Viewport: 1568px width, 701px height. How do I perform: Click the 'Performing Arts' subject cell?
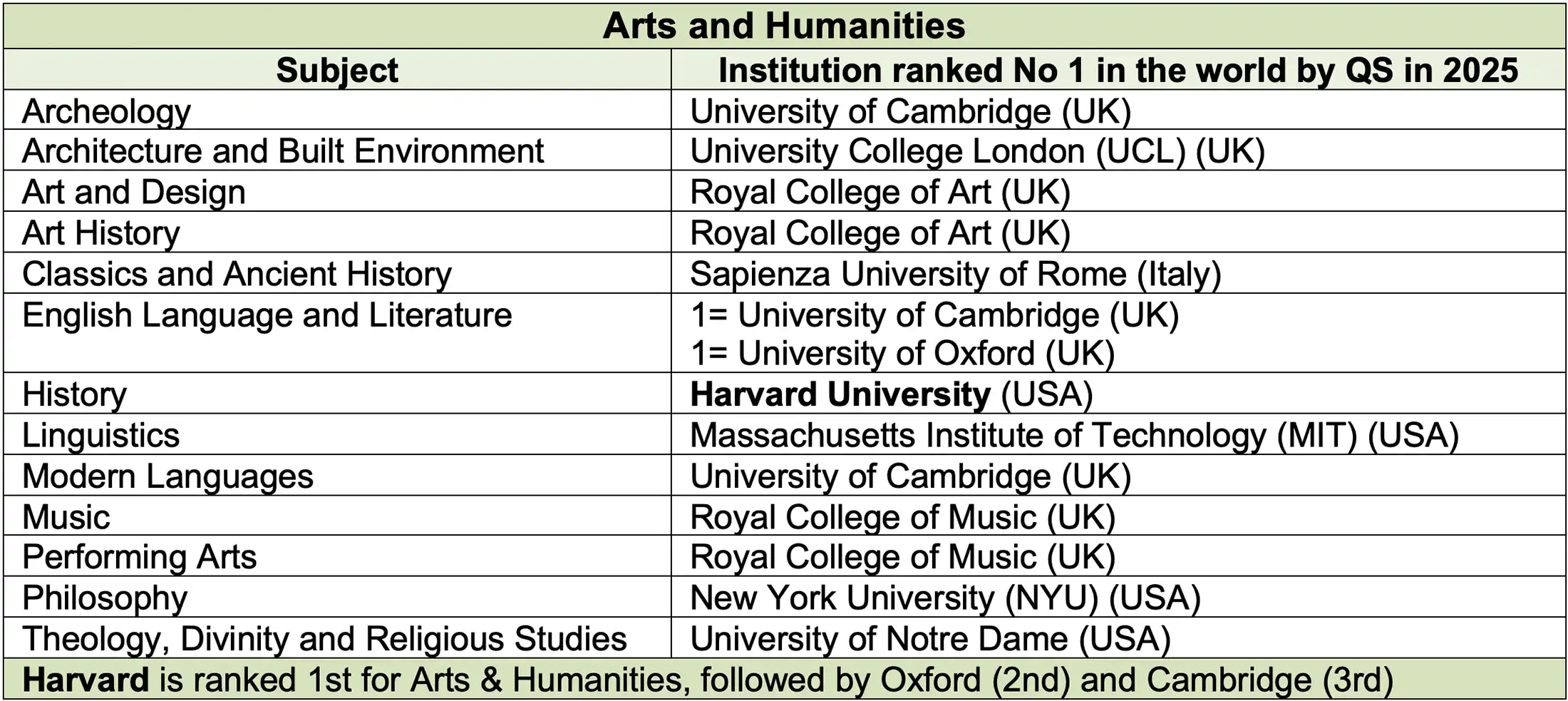(x=140, y=557)
